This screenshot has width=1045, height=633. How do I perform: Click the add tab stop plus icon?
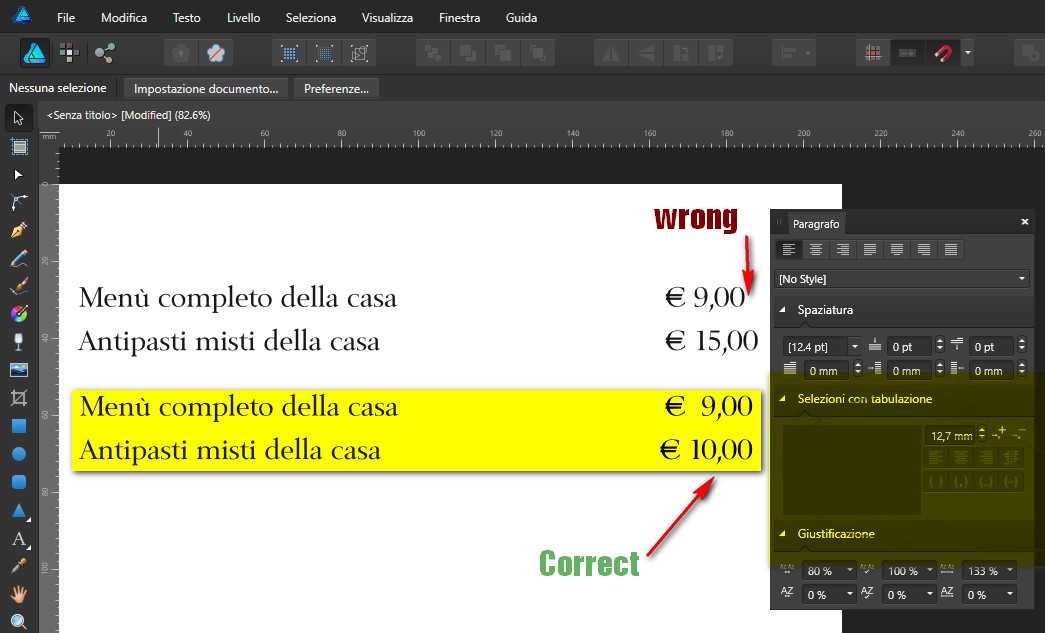point(998,434)
